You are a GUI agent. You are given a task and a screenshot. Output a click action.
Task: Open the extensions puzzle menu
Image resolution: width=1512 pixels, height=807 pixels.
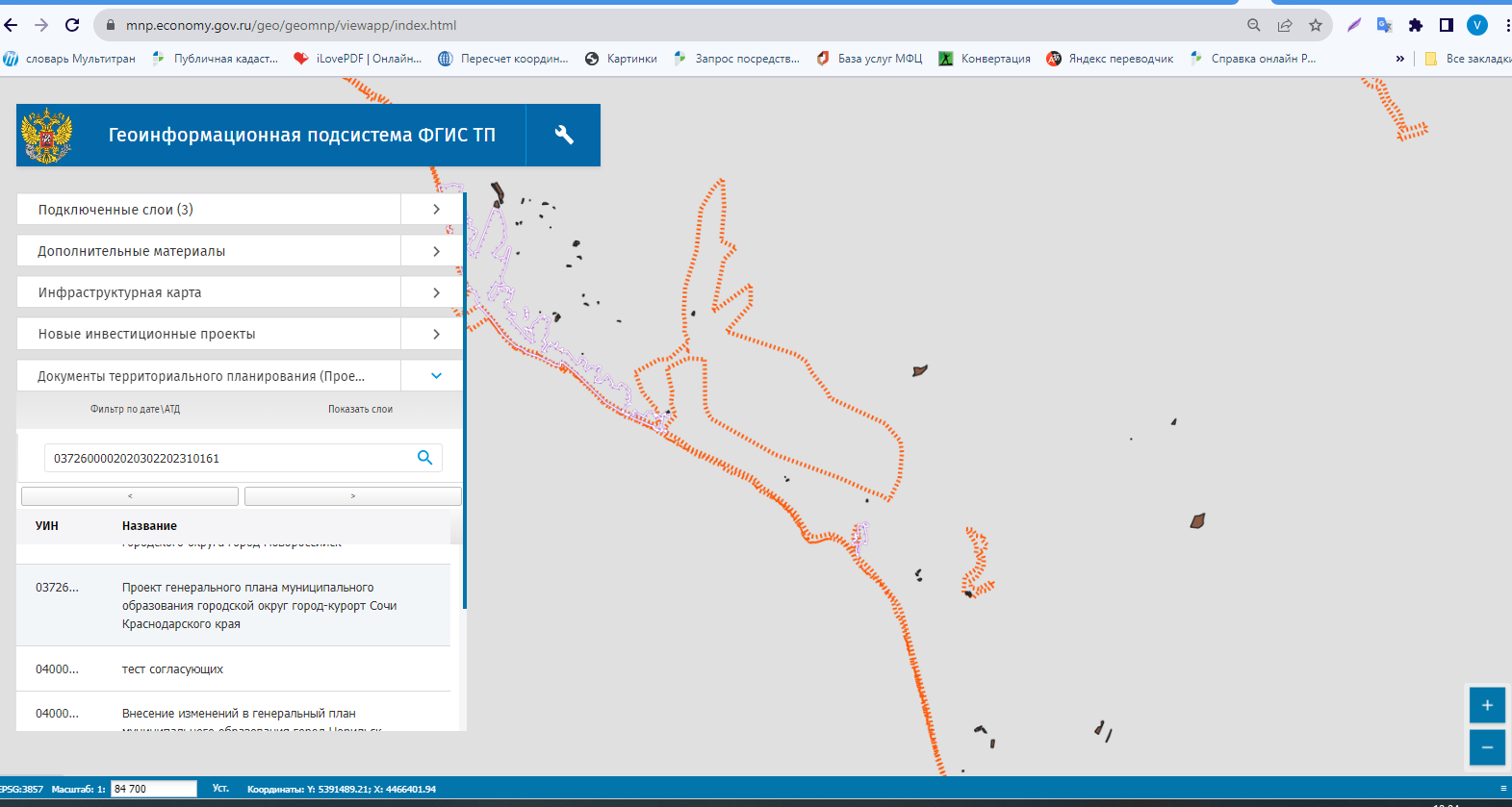(x=1416, y=25)
